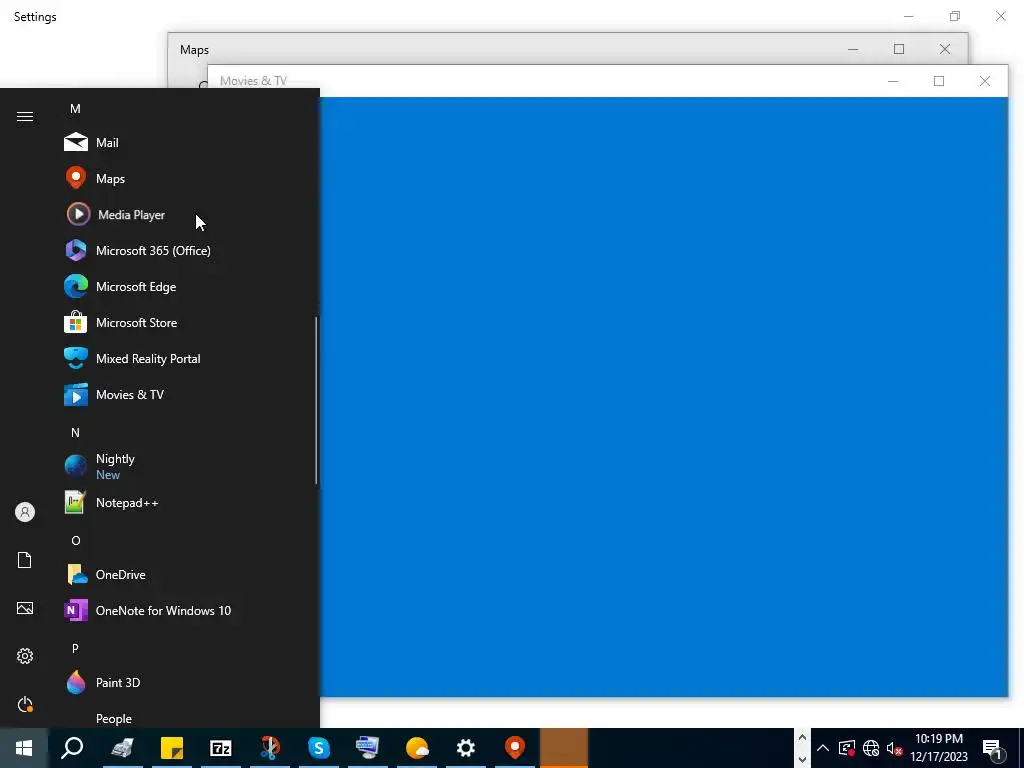This screenshot has height=768, width=1024.
Task: Minimize the Movies & TV window
Action: (893, 81)
